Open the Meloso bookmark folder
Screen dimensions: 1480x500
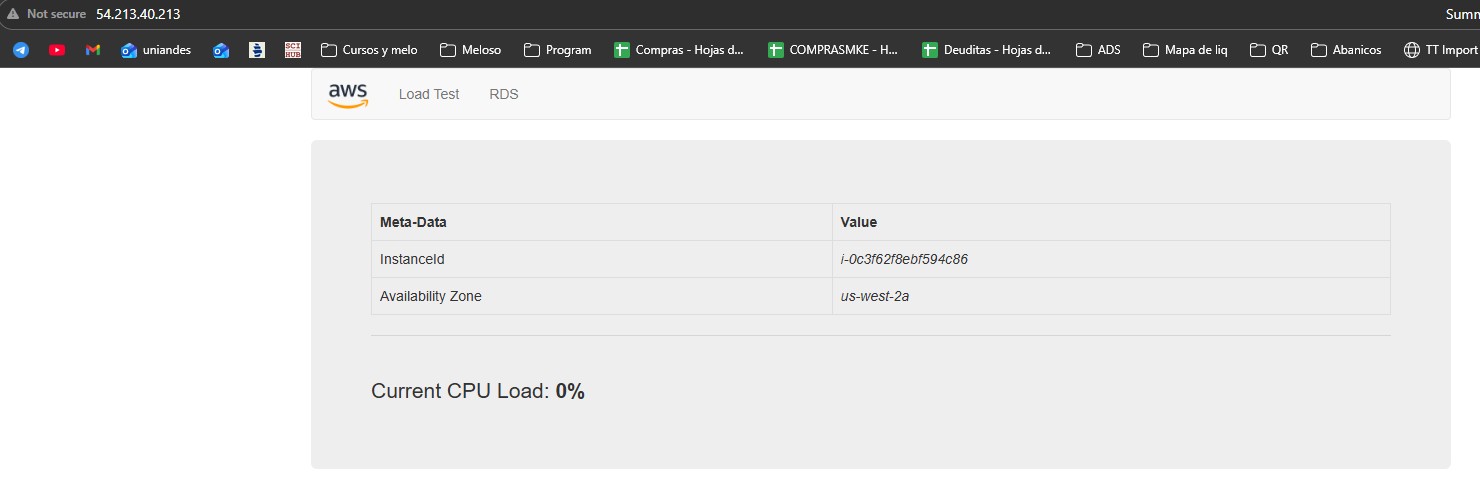click(470, 49)
